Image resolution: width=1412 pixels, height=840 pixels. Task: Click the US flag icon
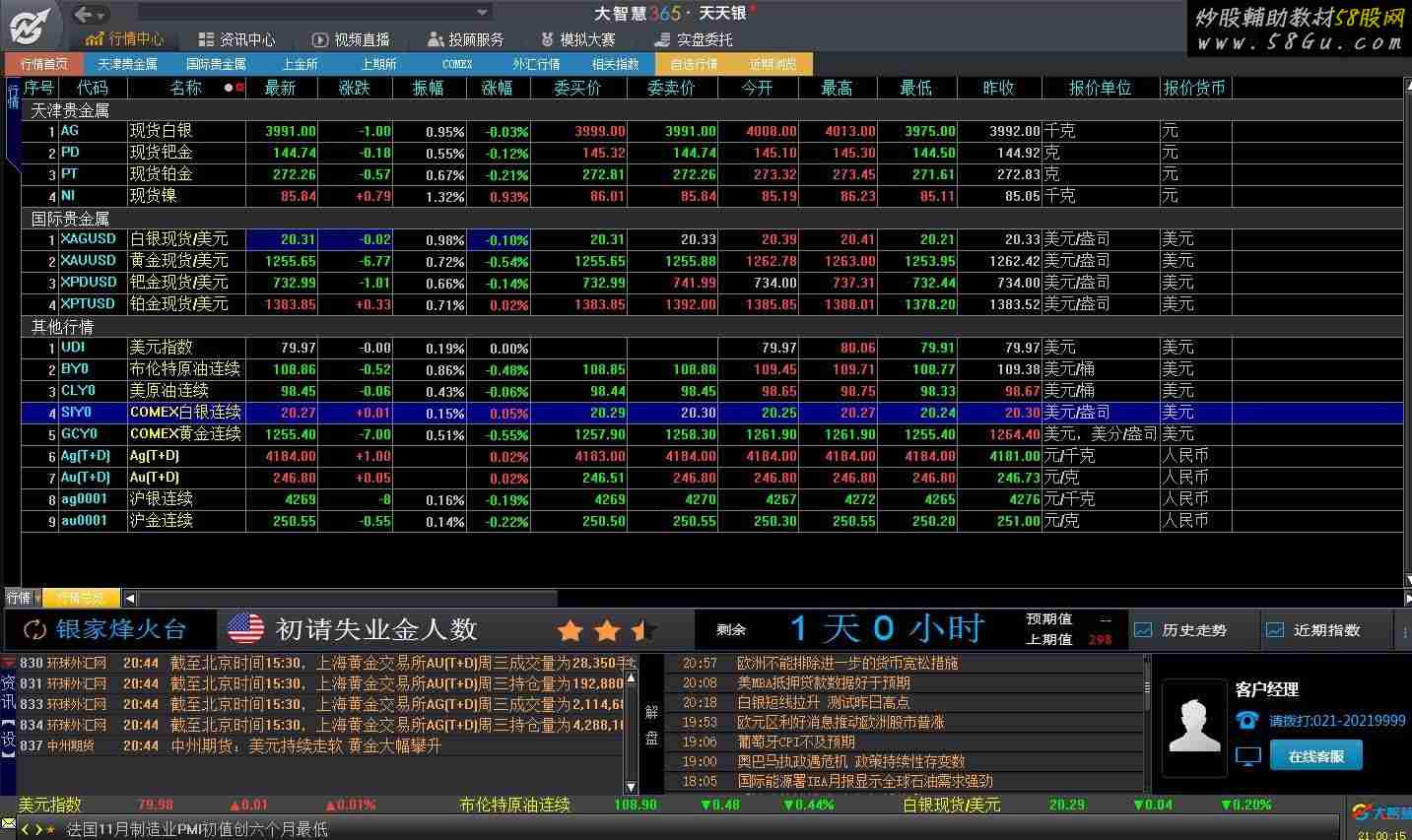point(245,628)
